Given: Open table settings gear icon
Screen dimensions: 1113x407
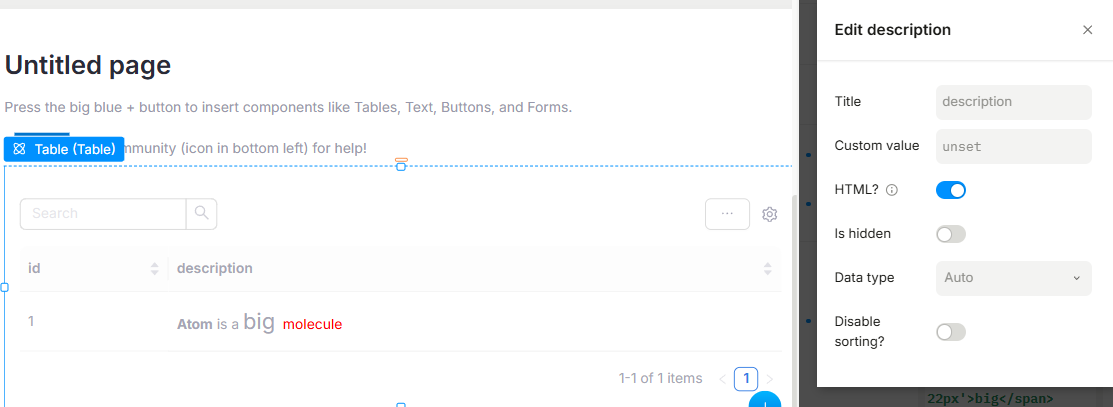Looking at the screenshot, I should pyautogui.click(x=769, y=214).
